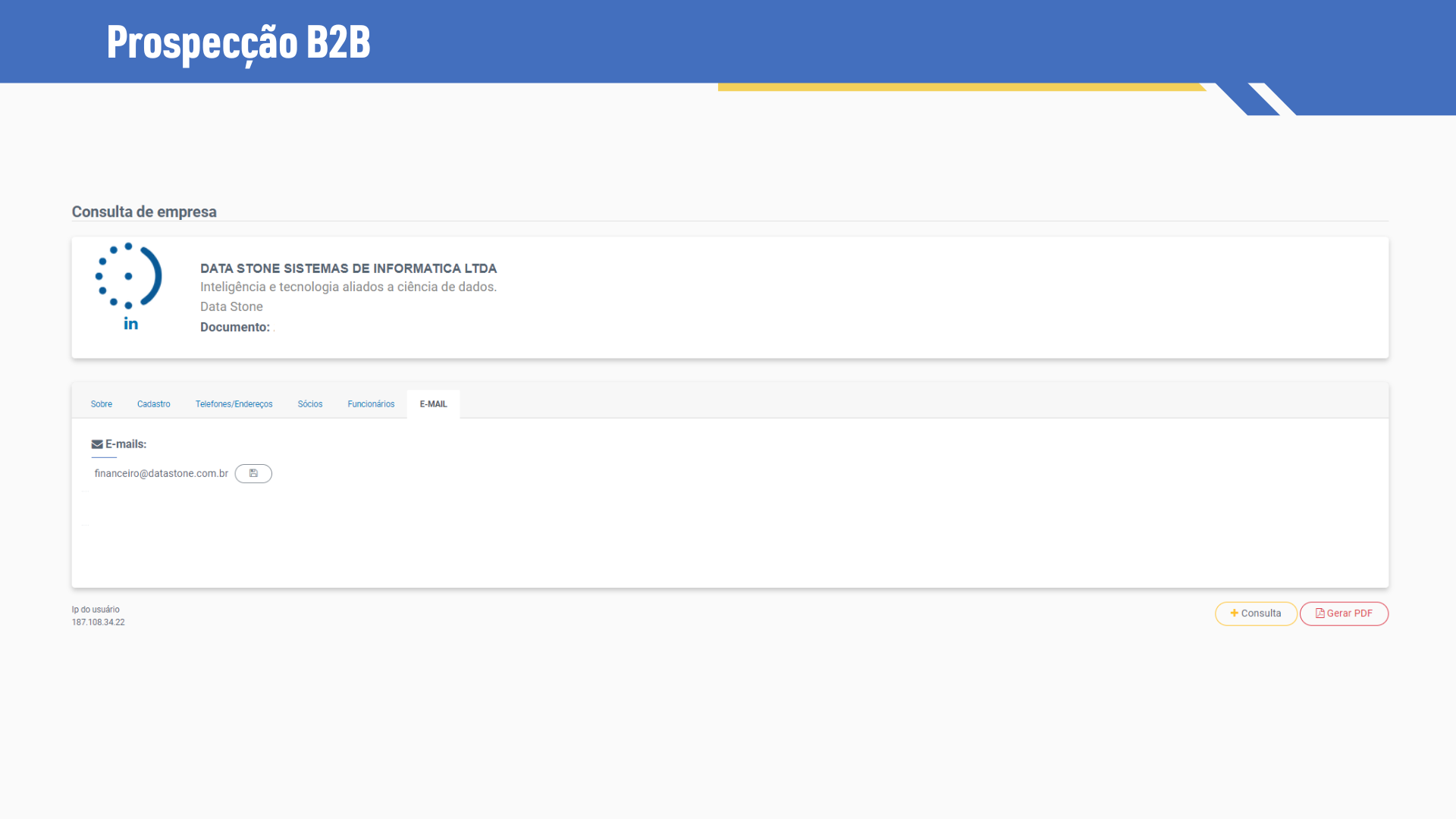The image size is (1456, 819).
Task: Click the Prospecção B2B header title
Action: coord(238,42)
